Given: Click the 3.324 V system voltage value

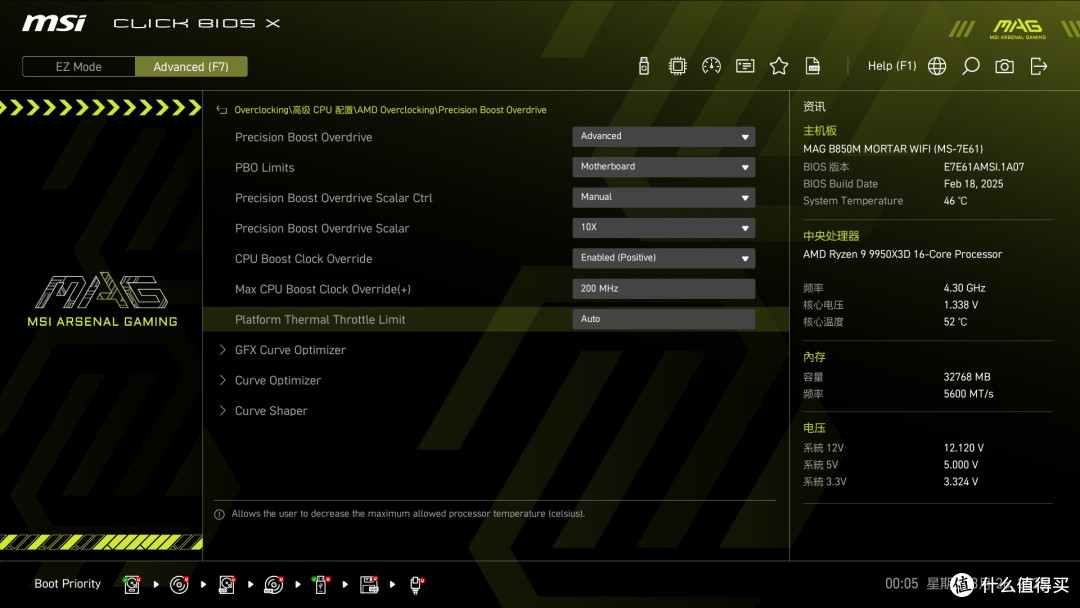Looking at the screenshot, I should coord(961,481).
